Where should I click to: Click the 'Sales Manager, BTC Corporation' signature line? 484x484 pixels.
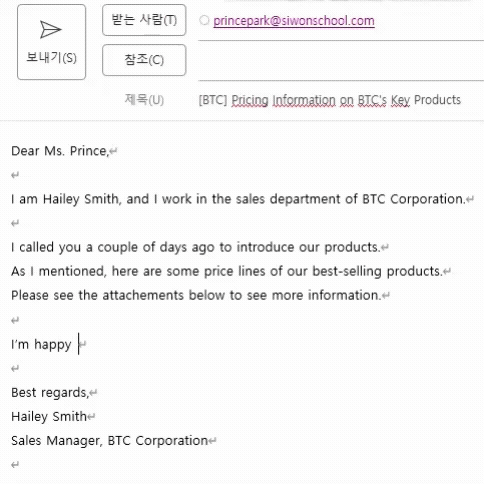click(109, 441)
